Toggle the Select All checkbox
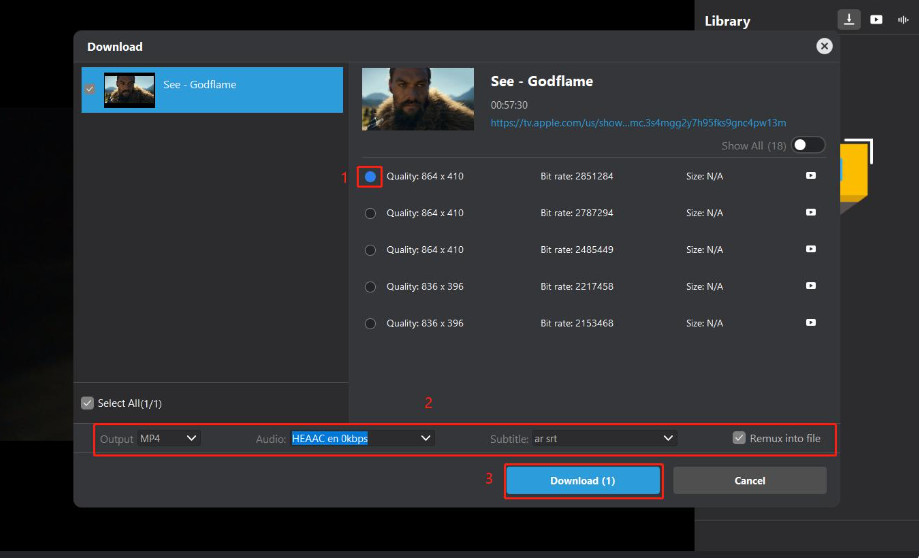 click(x=87, y=403)
